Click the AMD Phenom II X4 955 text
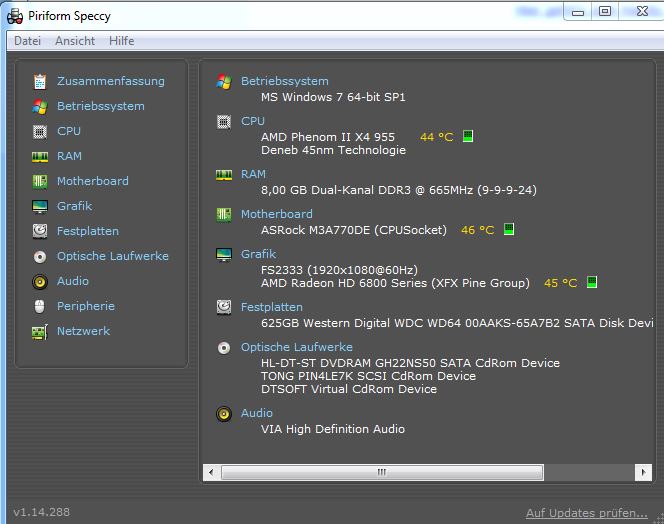664x524 pixels. pyautogui.click(x=328, y=137)
